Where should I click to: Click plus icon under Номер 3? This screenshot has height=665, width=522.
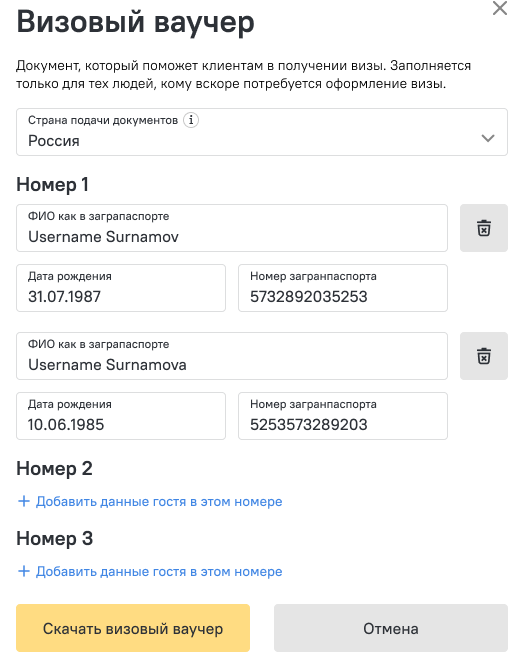tap(24, 571)
